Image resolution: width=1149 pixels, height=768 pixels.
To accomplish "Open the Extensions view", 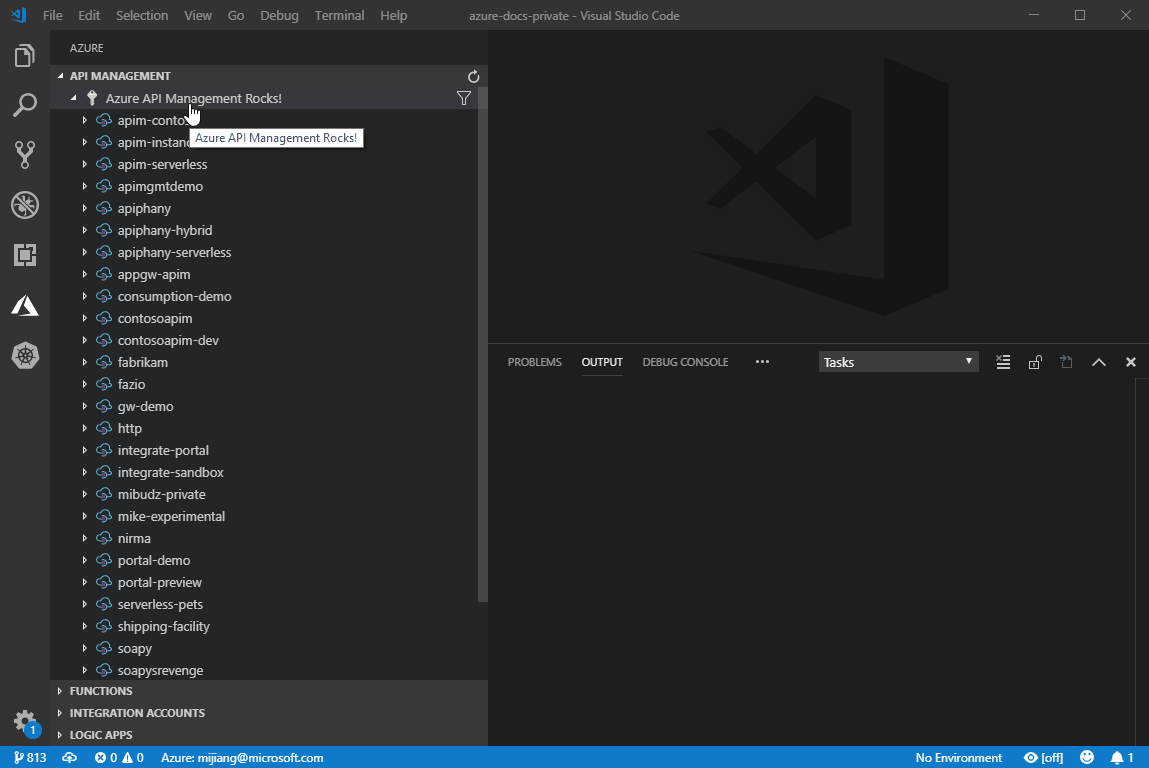I will pos(25,255).
